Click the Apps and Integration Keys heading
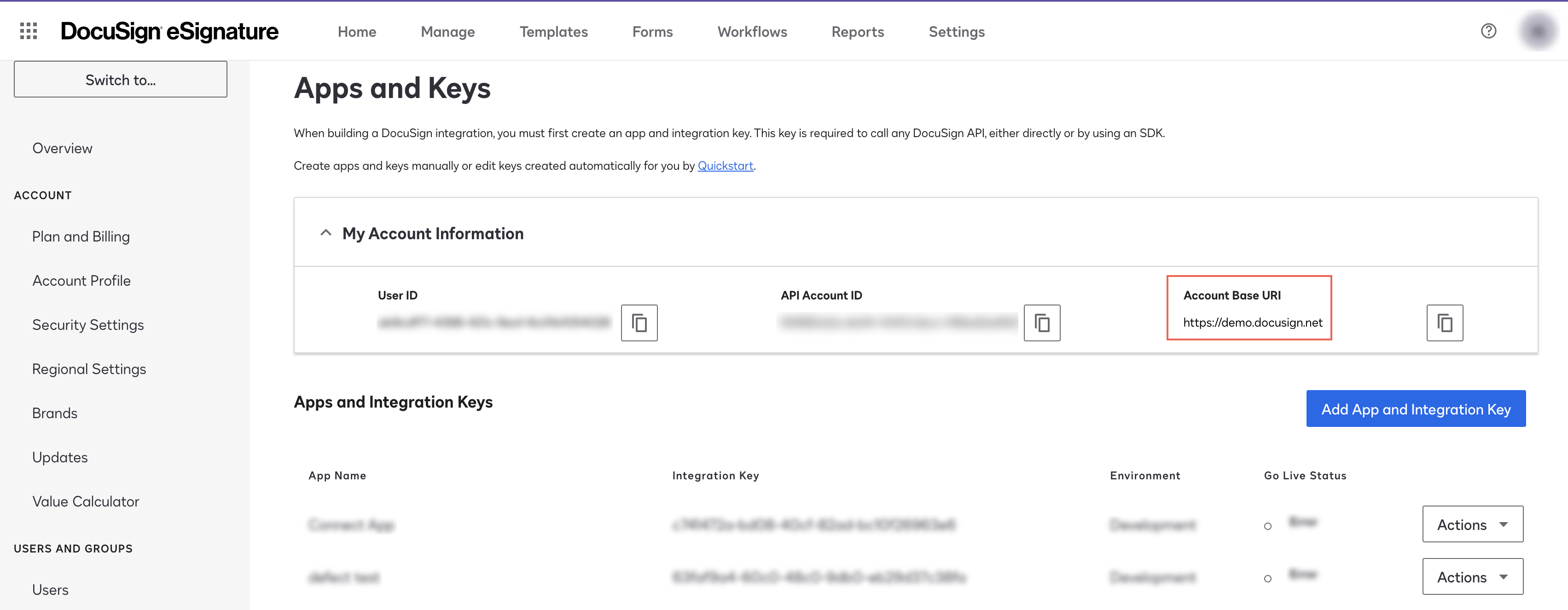1568x610 pixels. (x=393, y=402)
